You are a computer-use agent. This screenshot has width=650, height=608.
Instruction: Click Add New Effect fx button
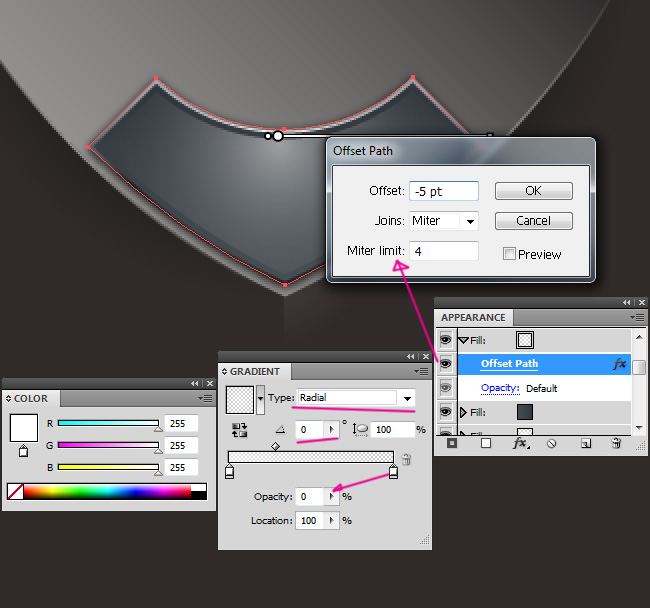click(520, 442)
